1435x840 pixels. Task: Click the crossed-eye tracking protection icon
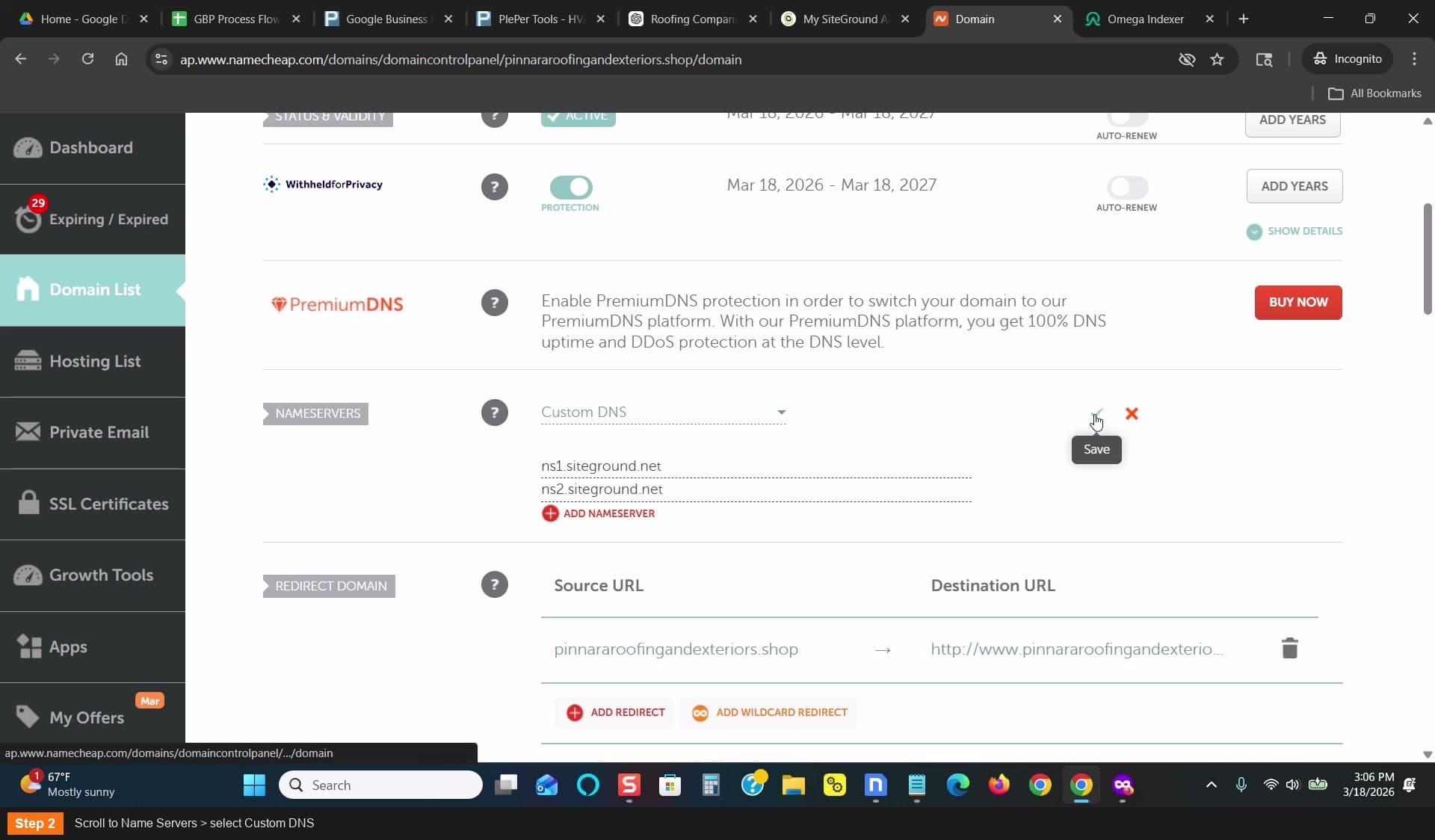1186,59
